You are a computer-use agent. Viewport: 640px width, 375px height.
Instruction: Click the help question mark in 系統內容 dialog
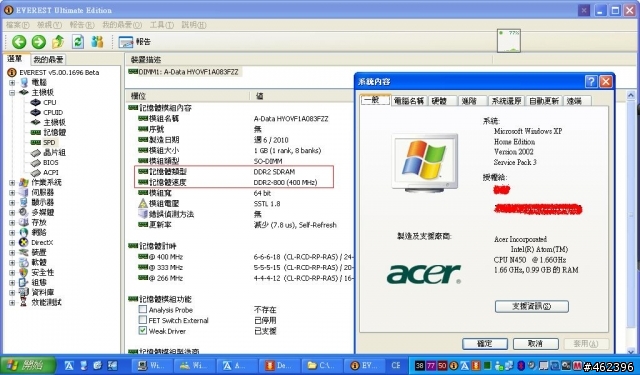[x=591, y=82]
